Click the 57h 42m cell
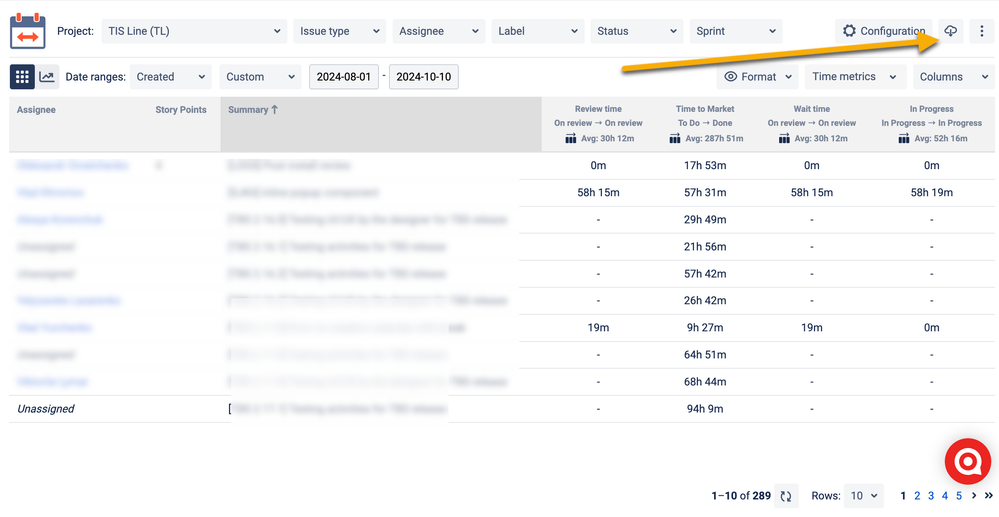 click(x=705, y=273)
